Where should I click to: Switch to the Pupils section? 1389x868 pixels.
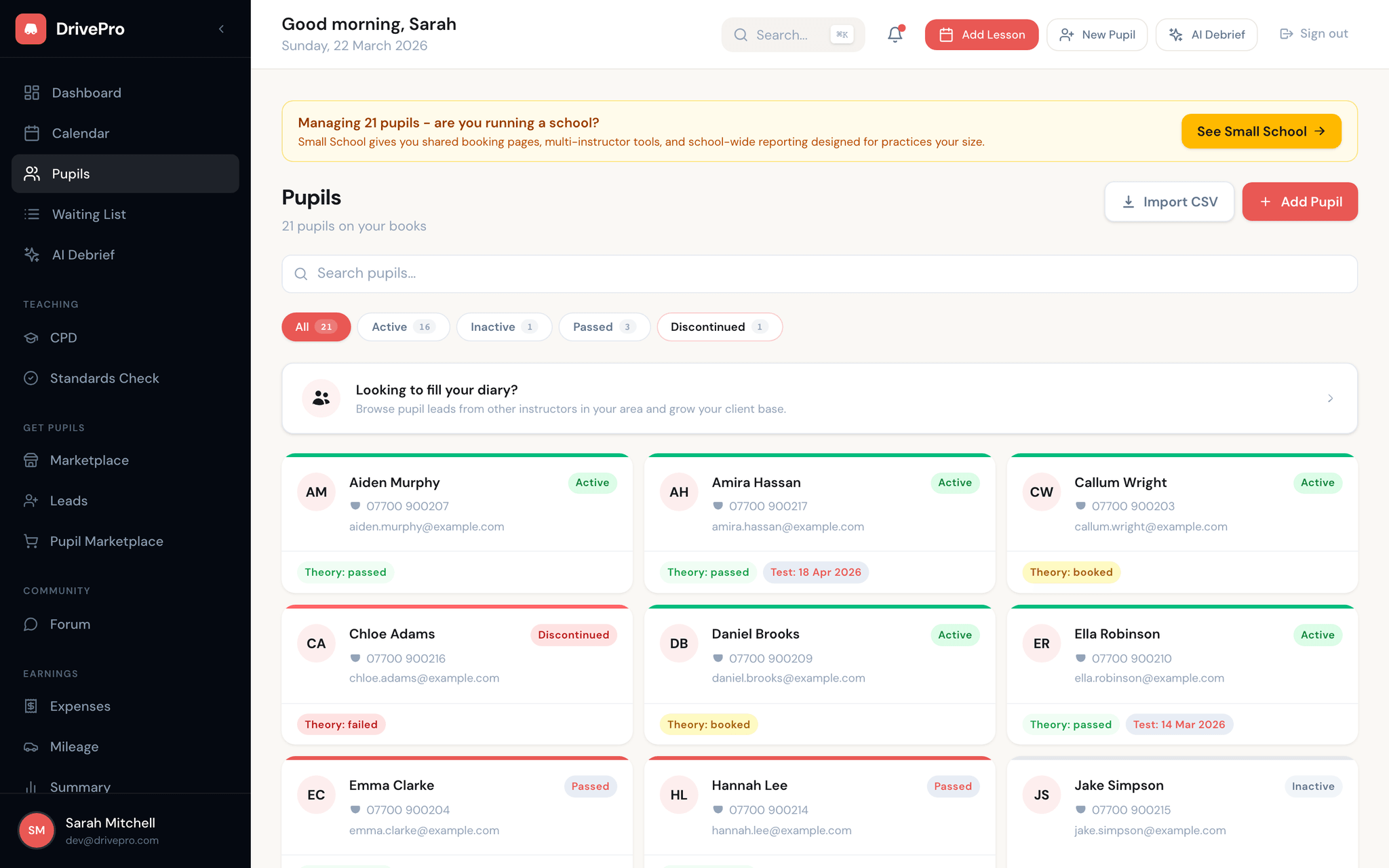pyautogui.click(x=71, y=174)
